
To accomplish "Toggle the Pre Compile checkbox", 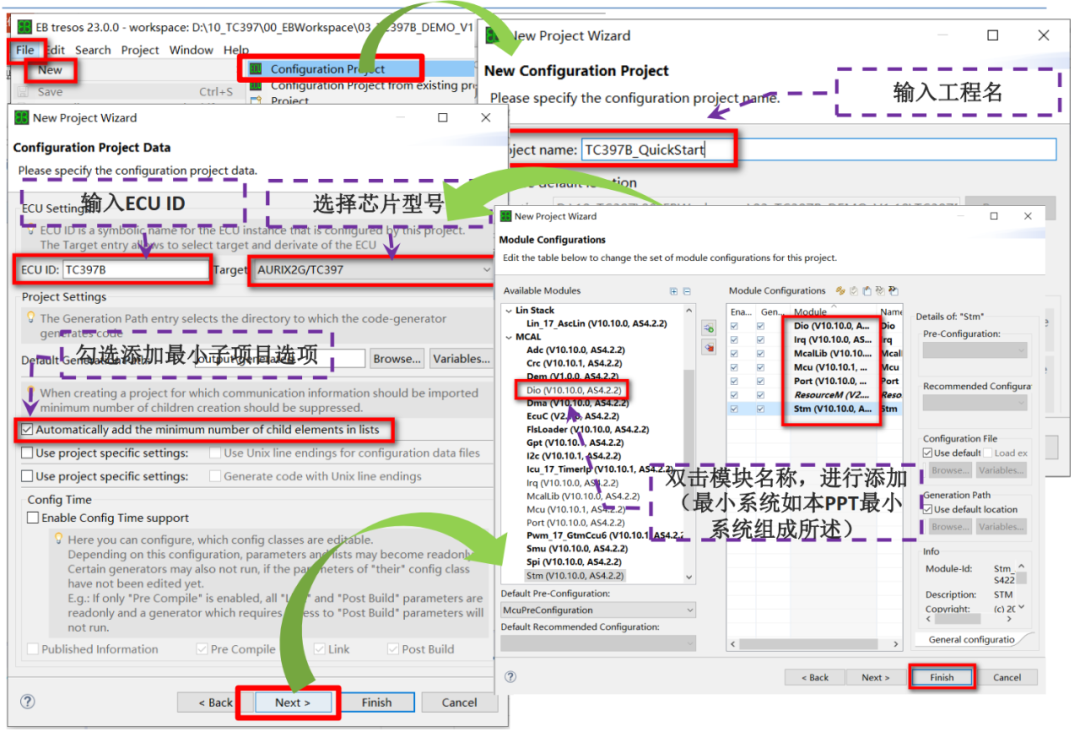I will (x=202, y=649).
